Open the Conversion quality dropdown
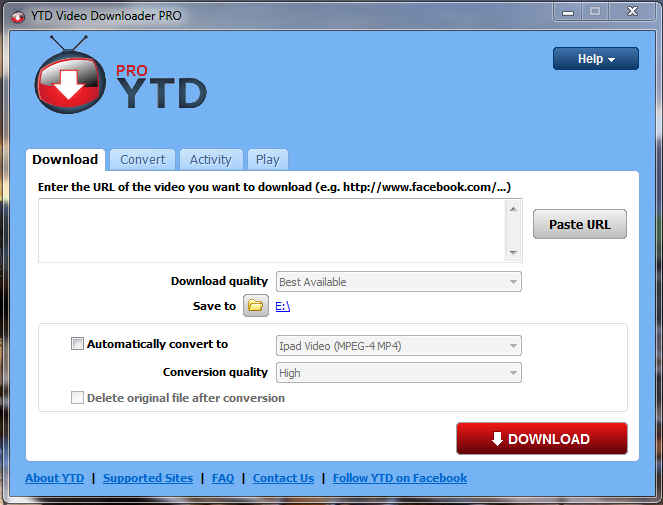 (x=398, y=373)
